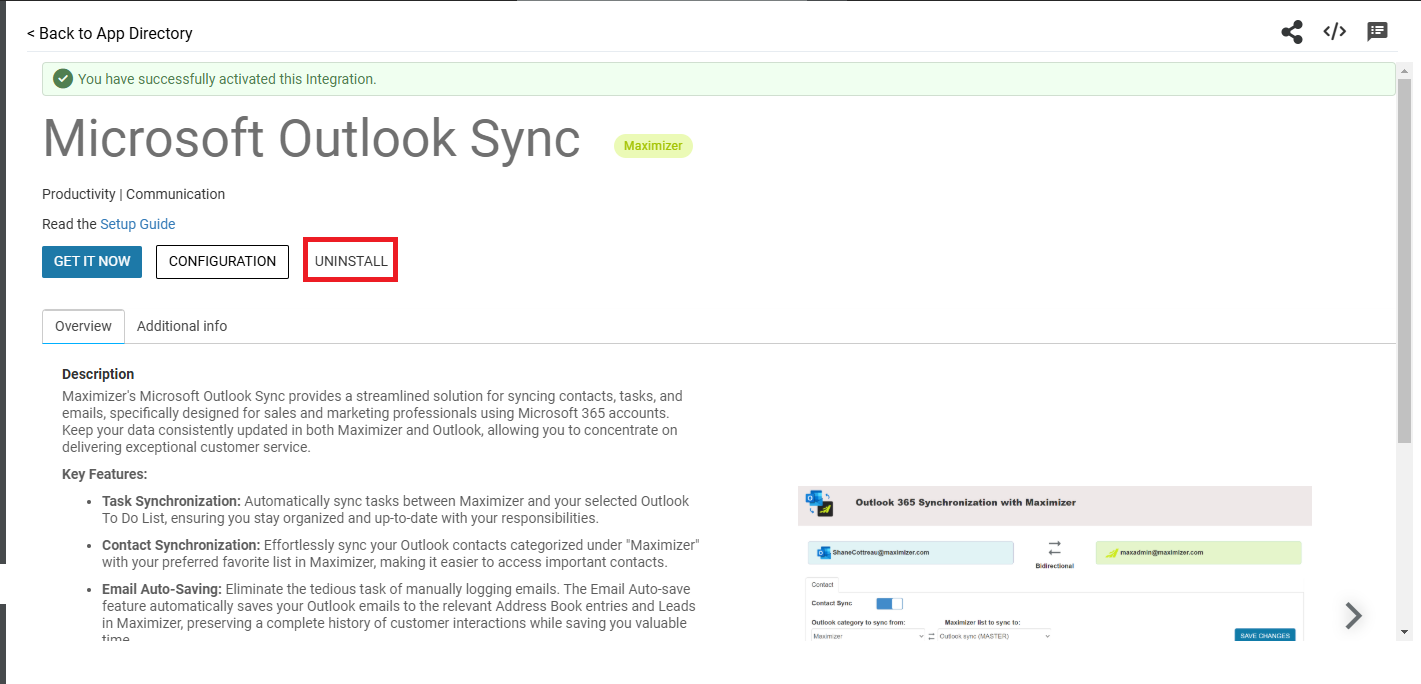Click the UNINSTALL button
The width and height of the screenshot is (1421, 684).
pyautogui.click(x=351, y=261)
